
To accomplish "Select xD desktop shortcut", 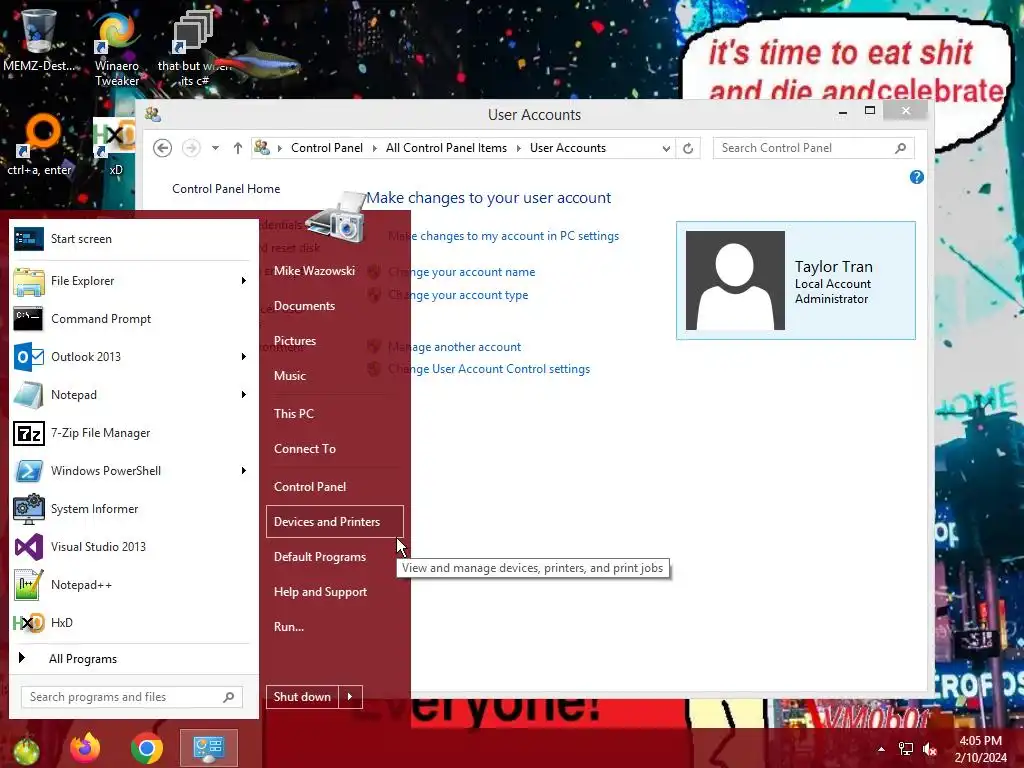I will pos(115,147).
